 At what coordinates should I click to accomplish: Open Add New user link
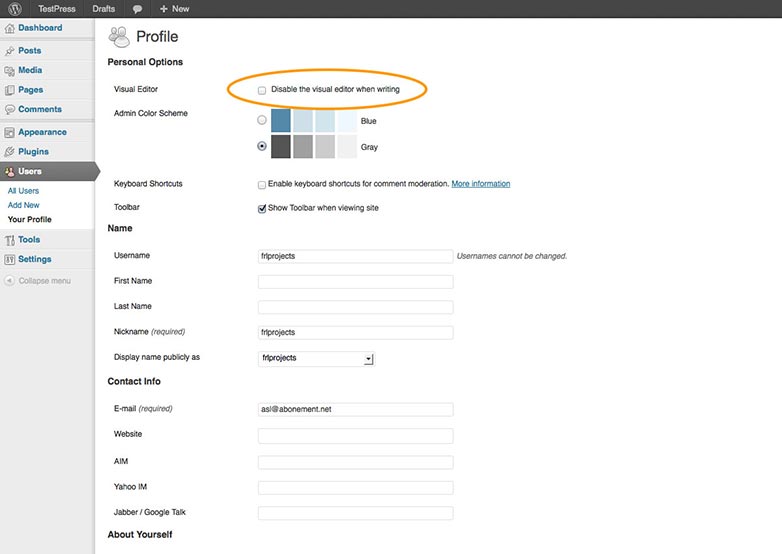[x=23, y=205]
